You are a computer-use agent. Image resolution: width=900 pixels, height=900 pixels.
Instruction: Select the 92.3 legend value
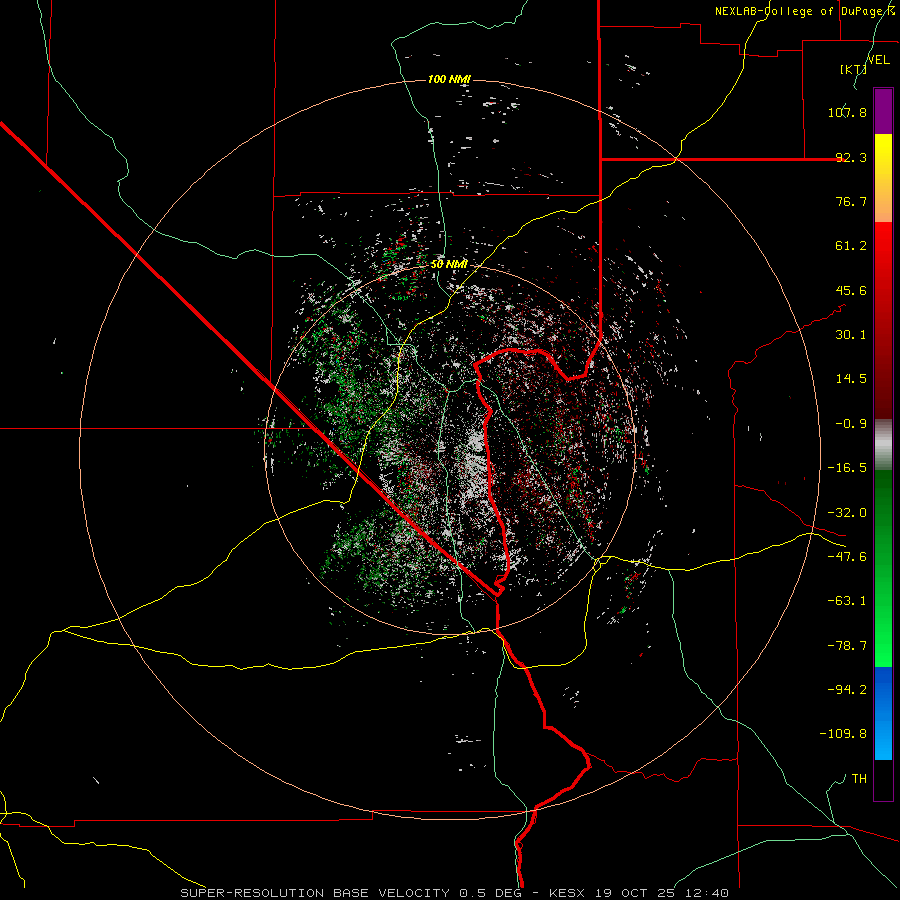coord(851,157)
